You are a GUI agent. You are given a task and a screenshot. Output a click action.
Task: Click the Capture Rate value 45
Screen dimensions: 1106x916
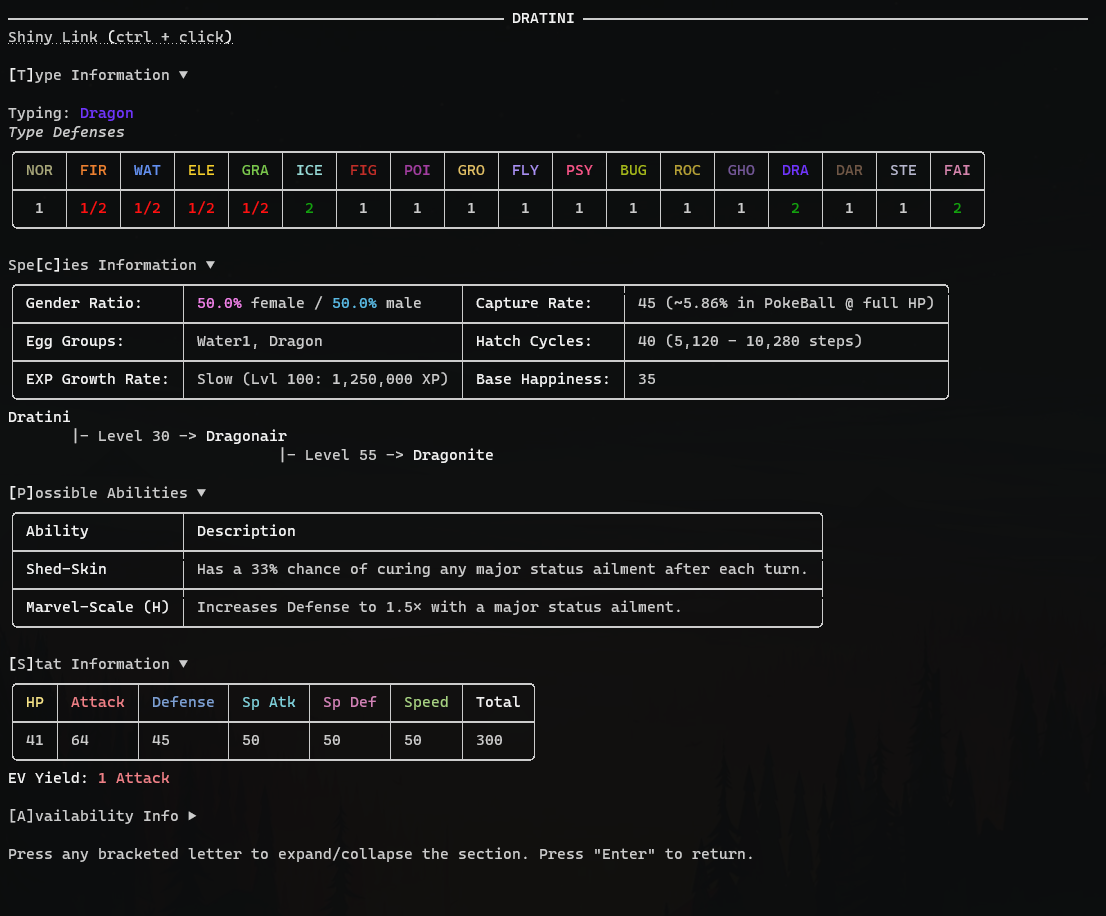[786, 303]
